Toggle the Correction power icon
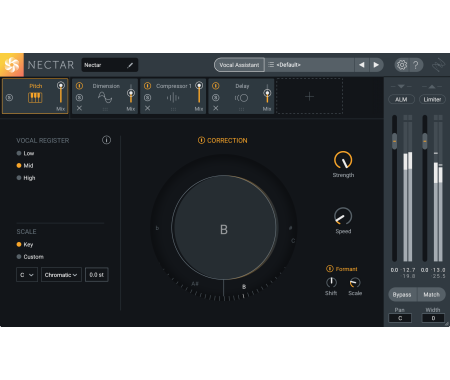 [201, 140]
